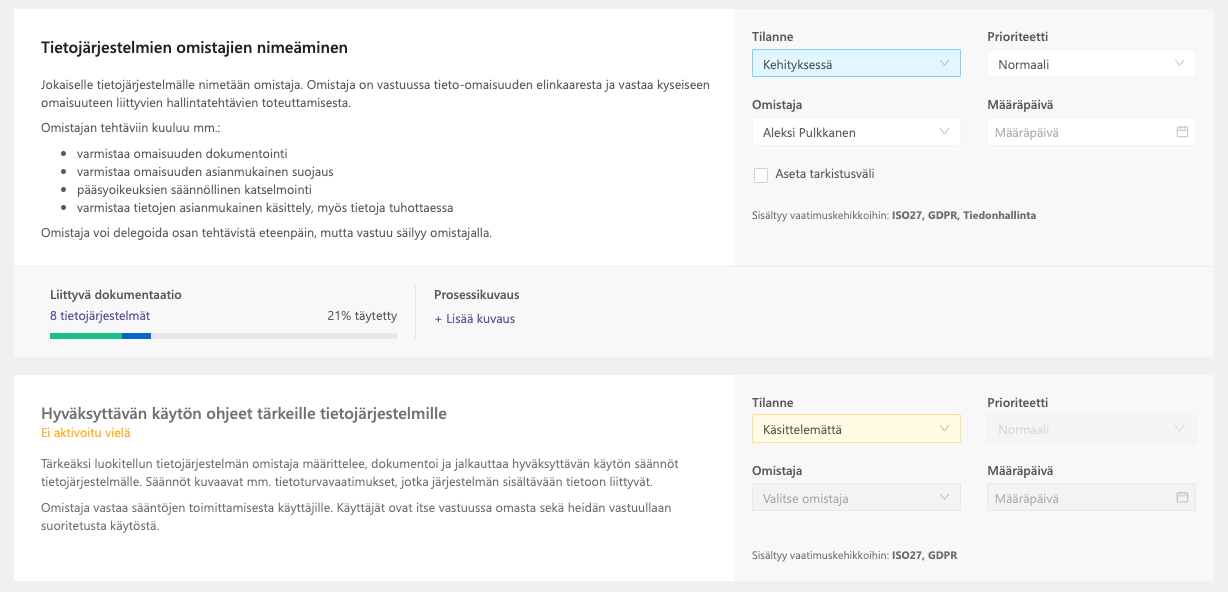Screen dimensions: 1228x592
Task: Open the Käsittelemättä status dropdown
Action: point(856,429)
